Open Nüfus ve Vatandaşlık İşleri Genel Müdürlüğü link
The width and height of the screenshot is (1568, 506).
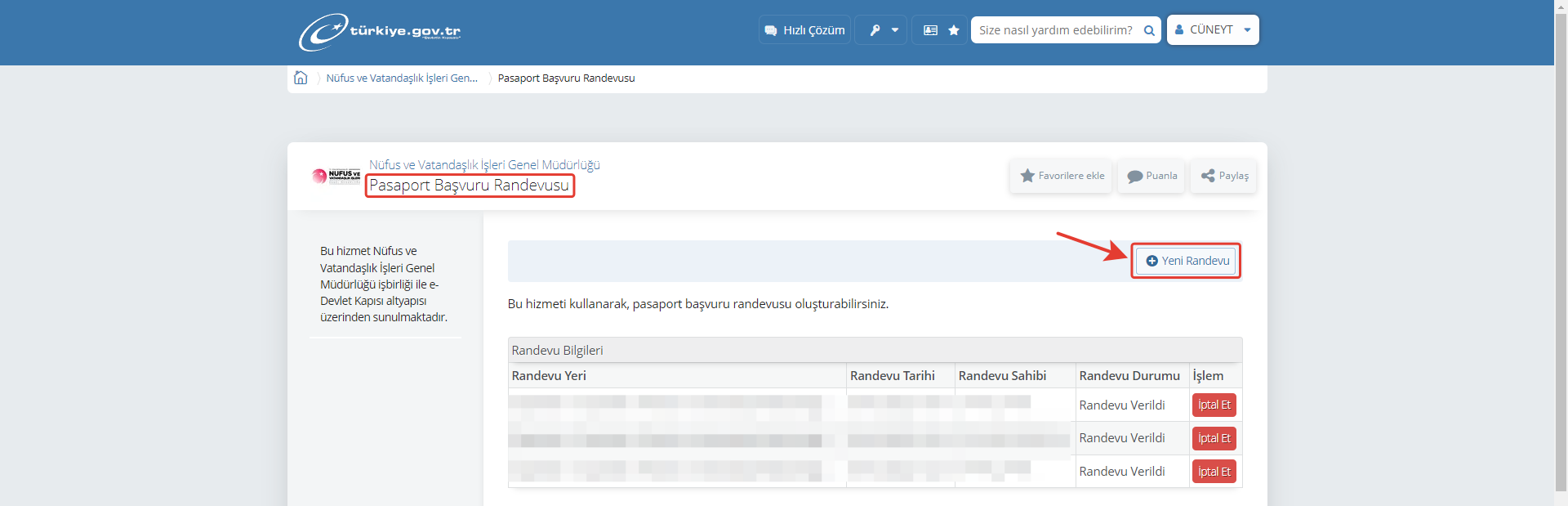[484, 164]
